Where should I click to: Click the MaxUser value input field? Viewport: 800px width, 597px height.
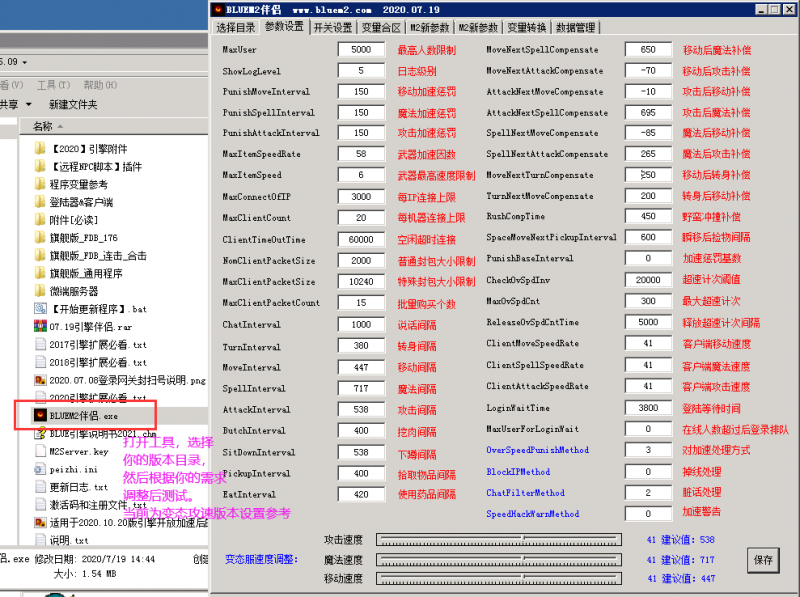tap(361, 50)
